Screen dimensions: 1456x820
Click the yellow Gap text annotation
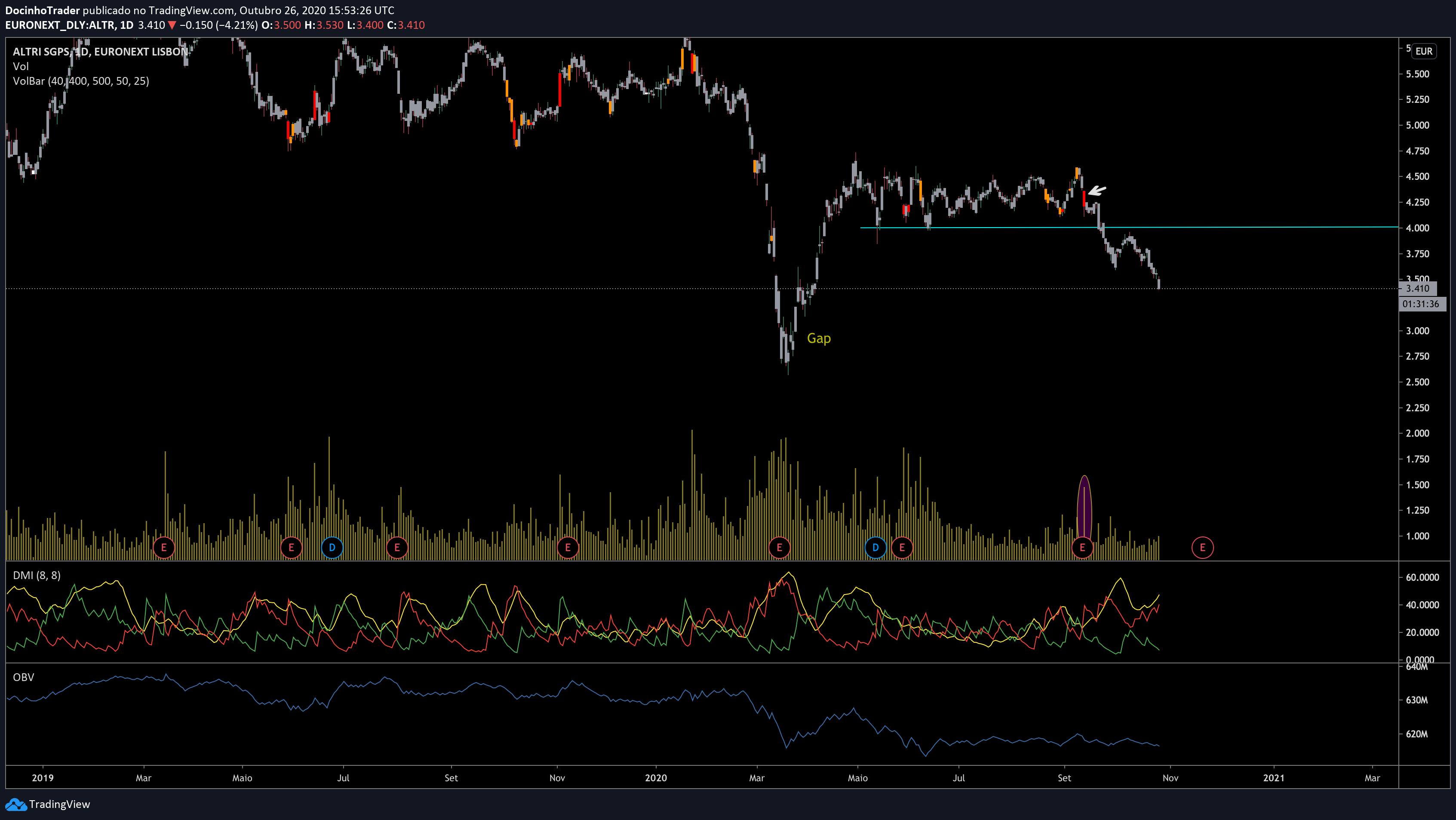[x=818, y=338]
